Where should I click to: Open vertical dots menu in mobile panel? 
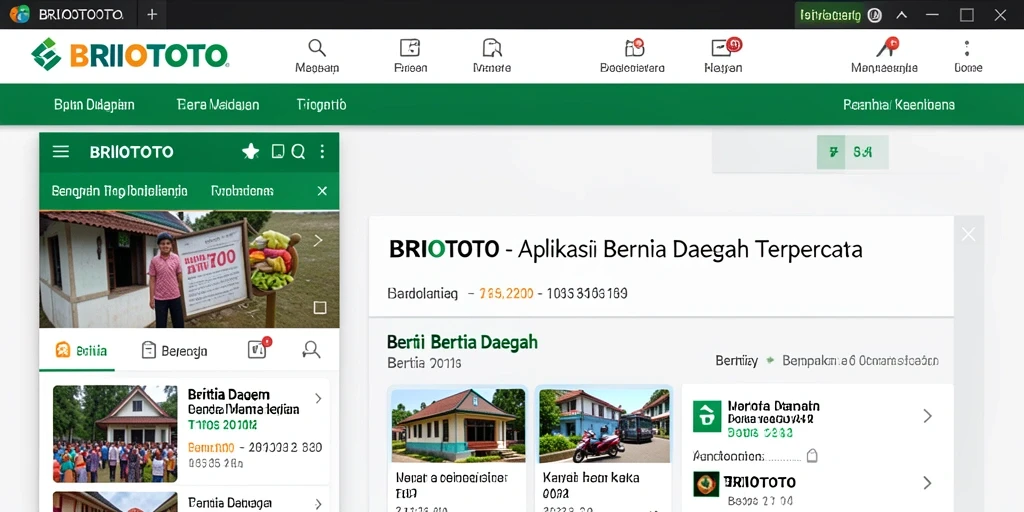pyautogui.click(x=322, y=152)
